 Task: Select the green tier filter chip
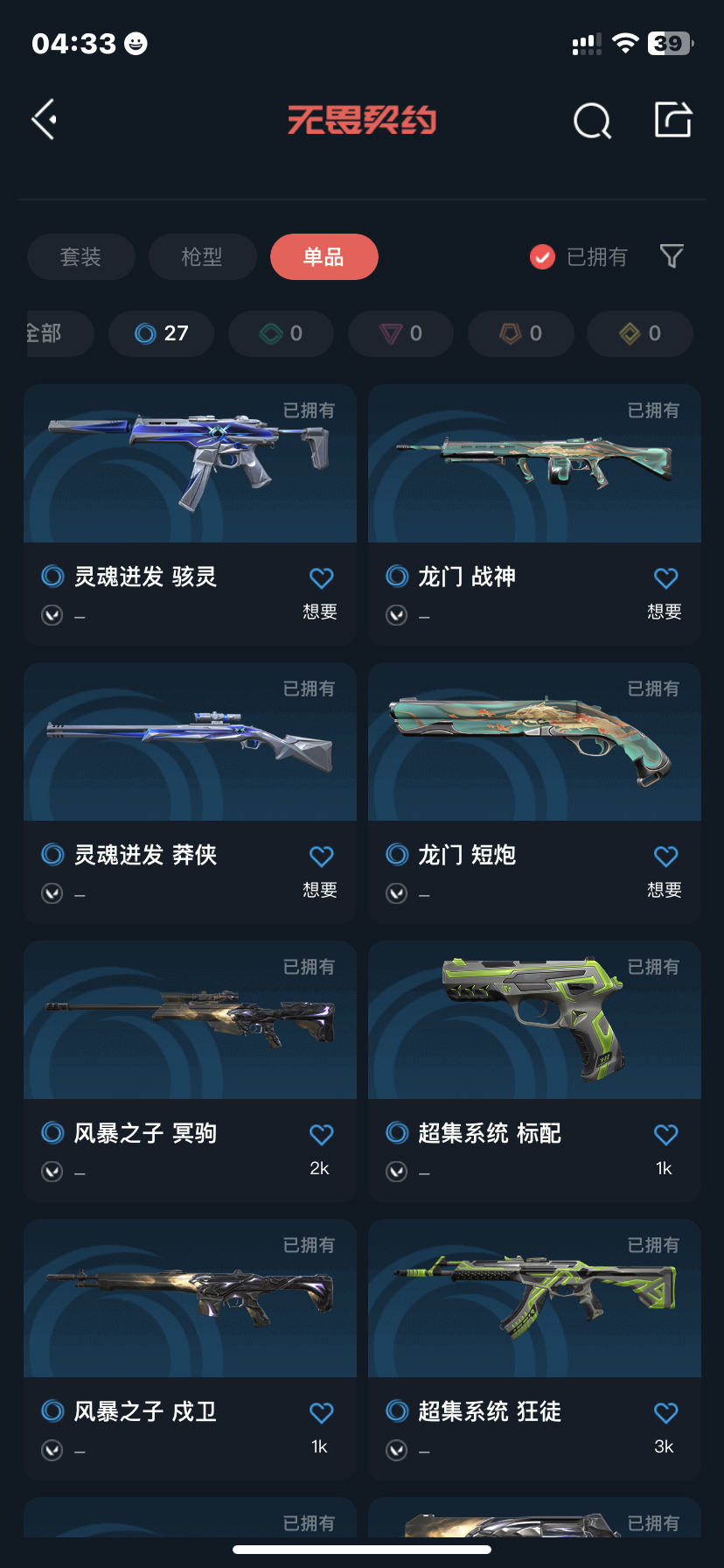coord(282,333)
